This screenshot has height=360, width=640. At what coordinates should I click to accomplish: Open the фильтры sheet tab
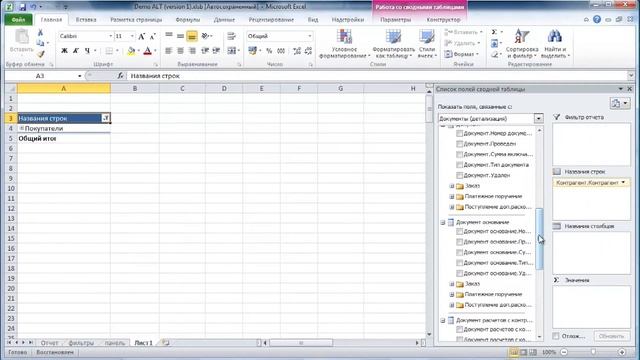click(81, 343)
